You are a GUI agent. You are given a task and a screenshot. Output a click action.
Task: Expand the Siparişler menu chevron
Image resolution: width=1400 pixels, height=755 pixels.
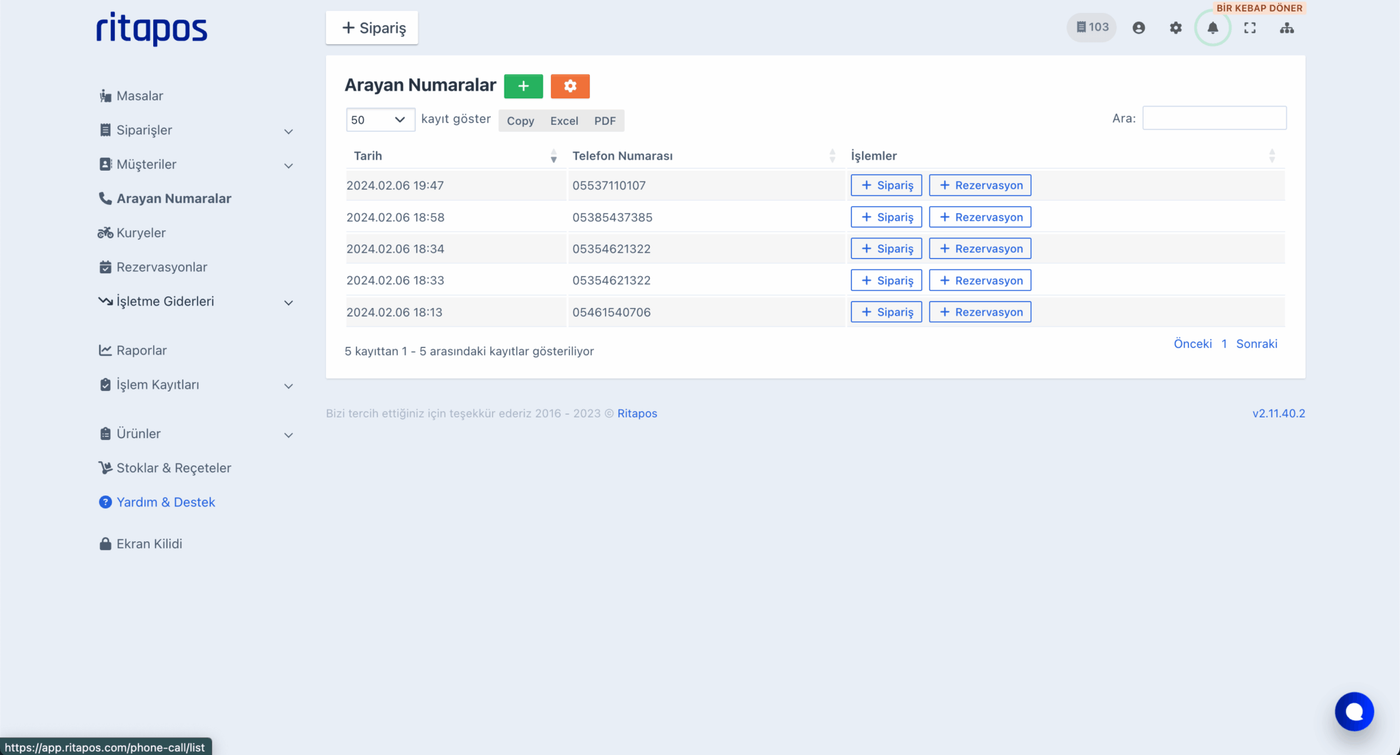pos(288,131)
